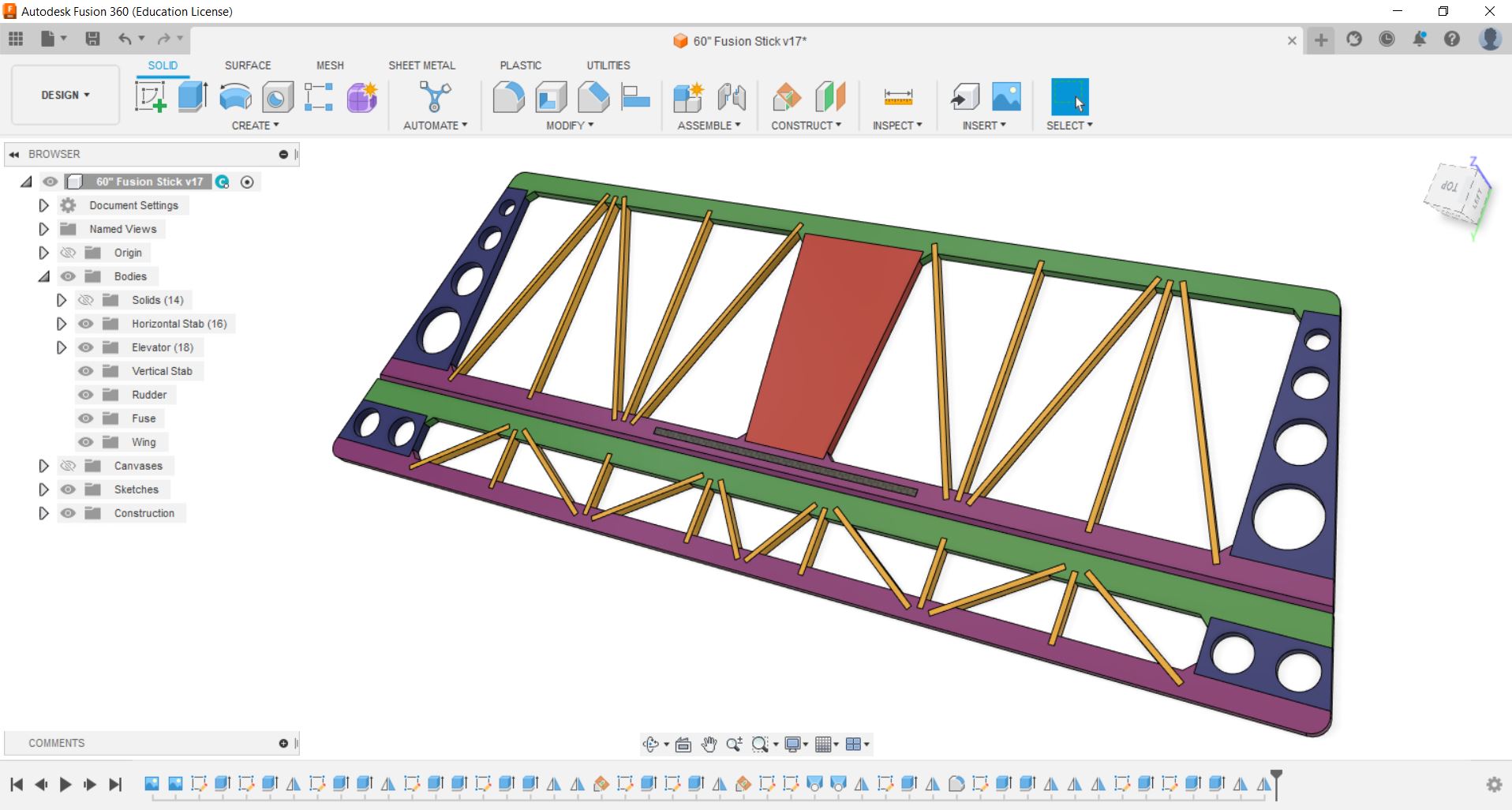The width and height of the screenshot is (1512, 810).
Task: Open the SHEET METAL tab
Action: coord(421,66)
